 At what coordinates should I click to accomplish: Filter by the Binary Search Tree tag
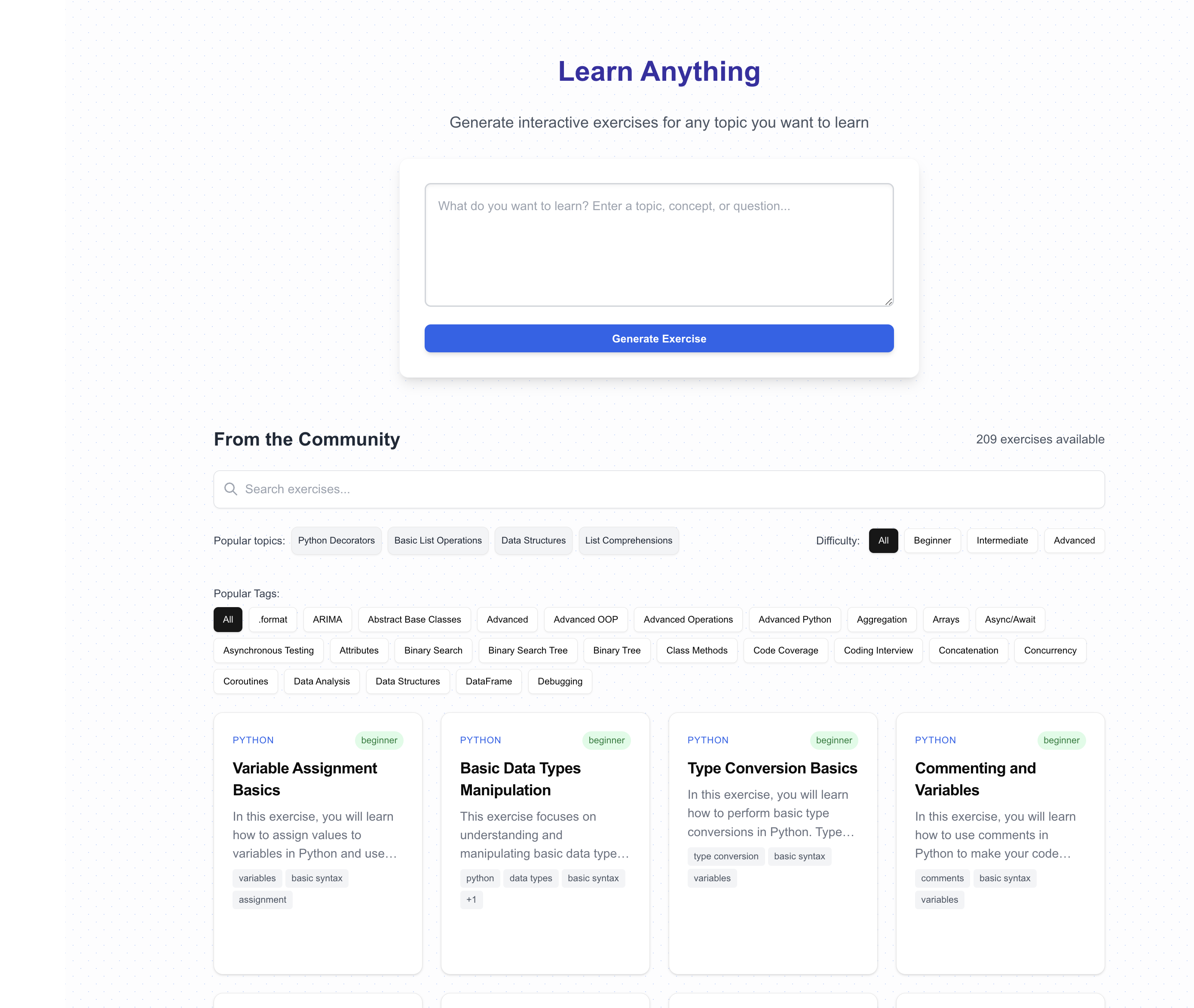click(527, 650)
